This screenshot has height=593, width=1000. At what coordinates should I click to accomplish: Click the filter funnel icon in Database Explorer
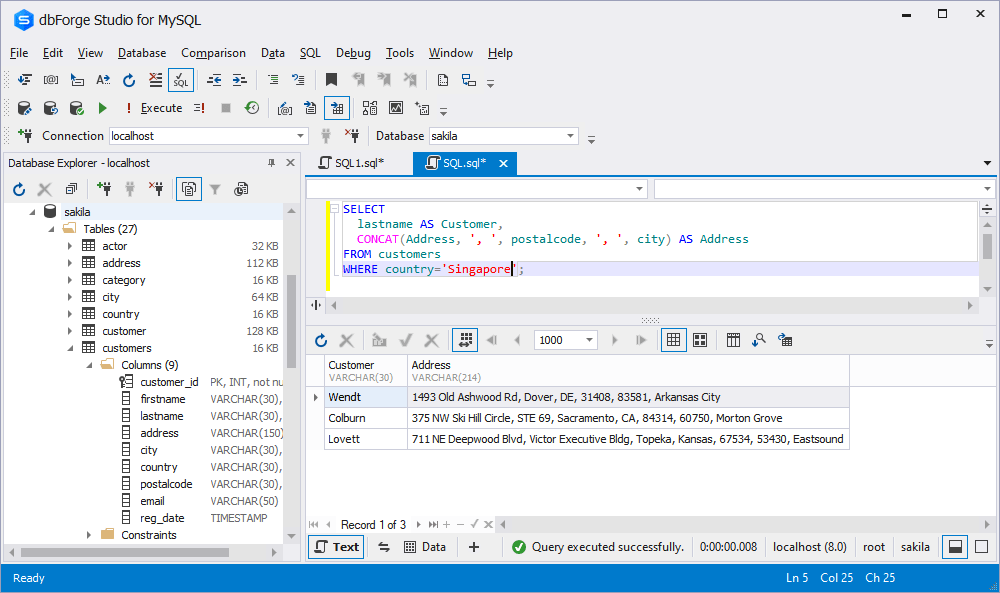216,189
